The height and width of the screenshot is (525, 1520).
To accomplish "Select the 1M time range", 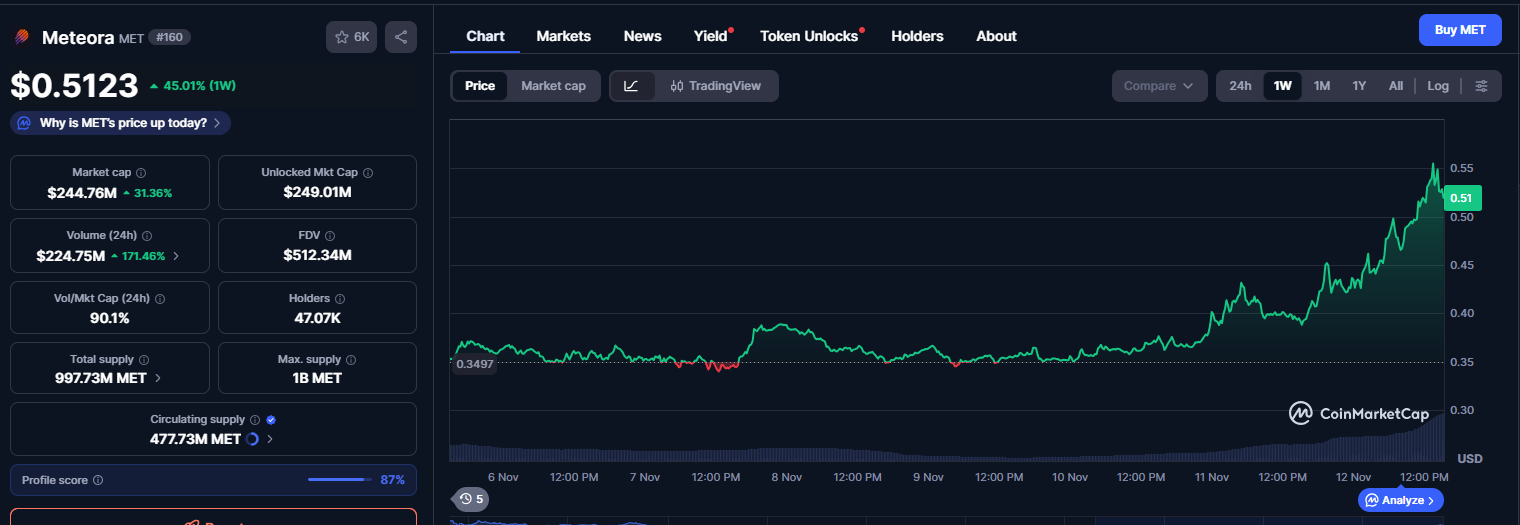I will click(1321, 86).
